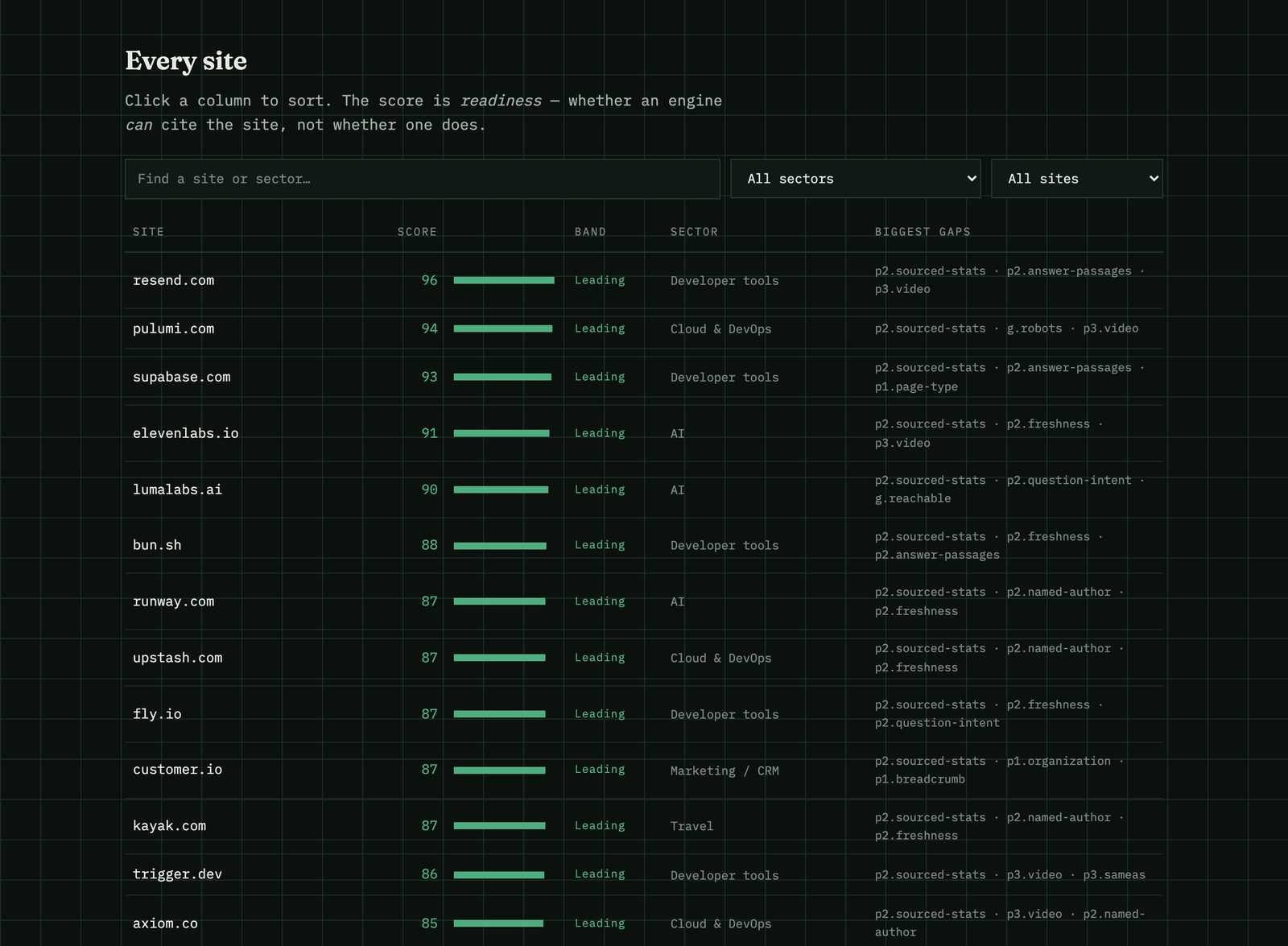Sort by the SCORE column header
Image resolution: width=1288 pixels, height=946 pixels.
point(417,232)
